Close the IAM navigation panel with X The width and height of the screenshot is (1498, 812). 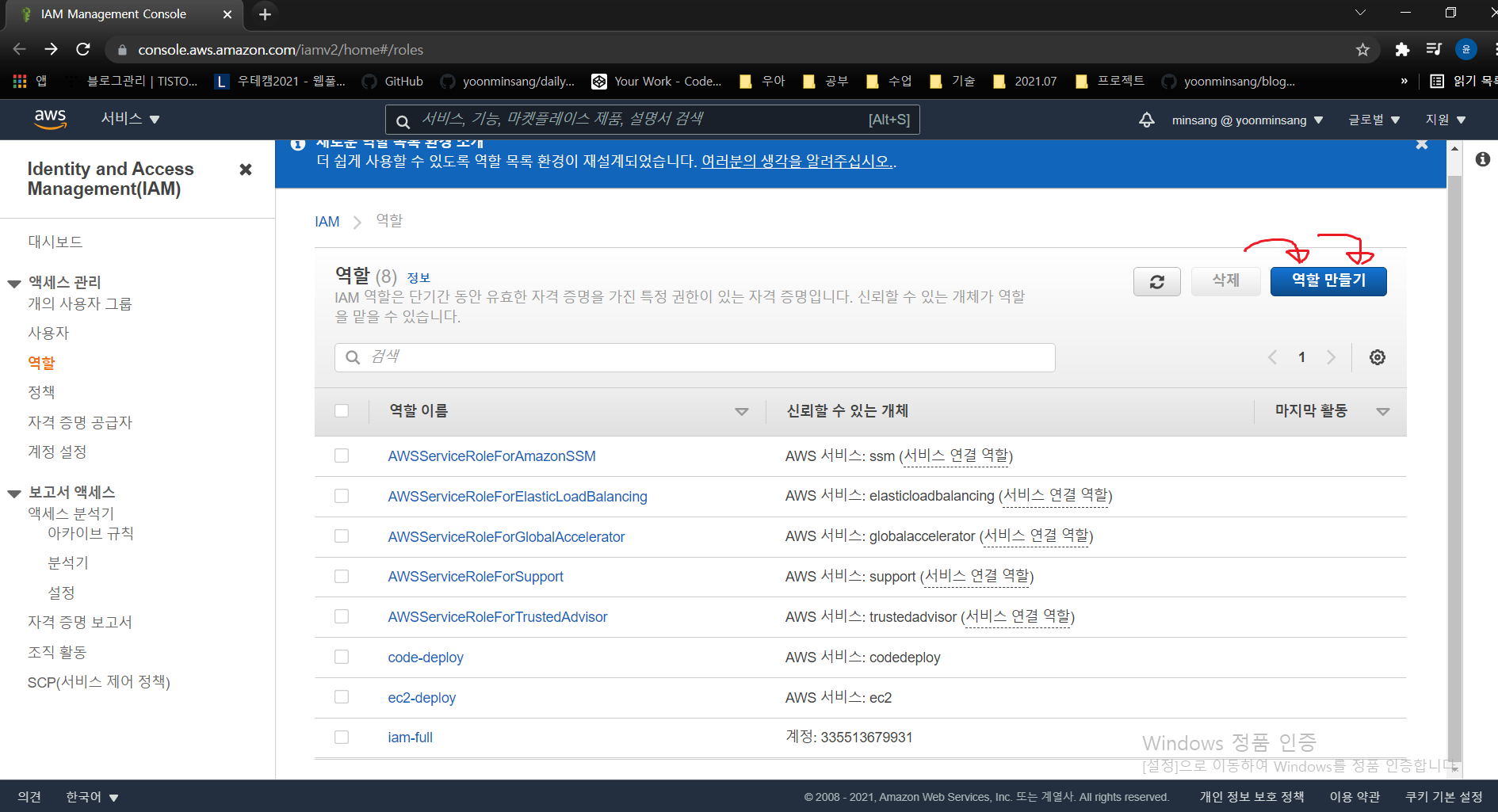click(x=246, y=170)
